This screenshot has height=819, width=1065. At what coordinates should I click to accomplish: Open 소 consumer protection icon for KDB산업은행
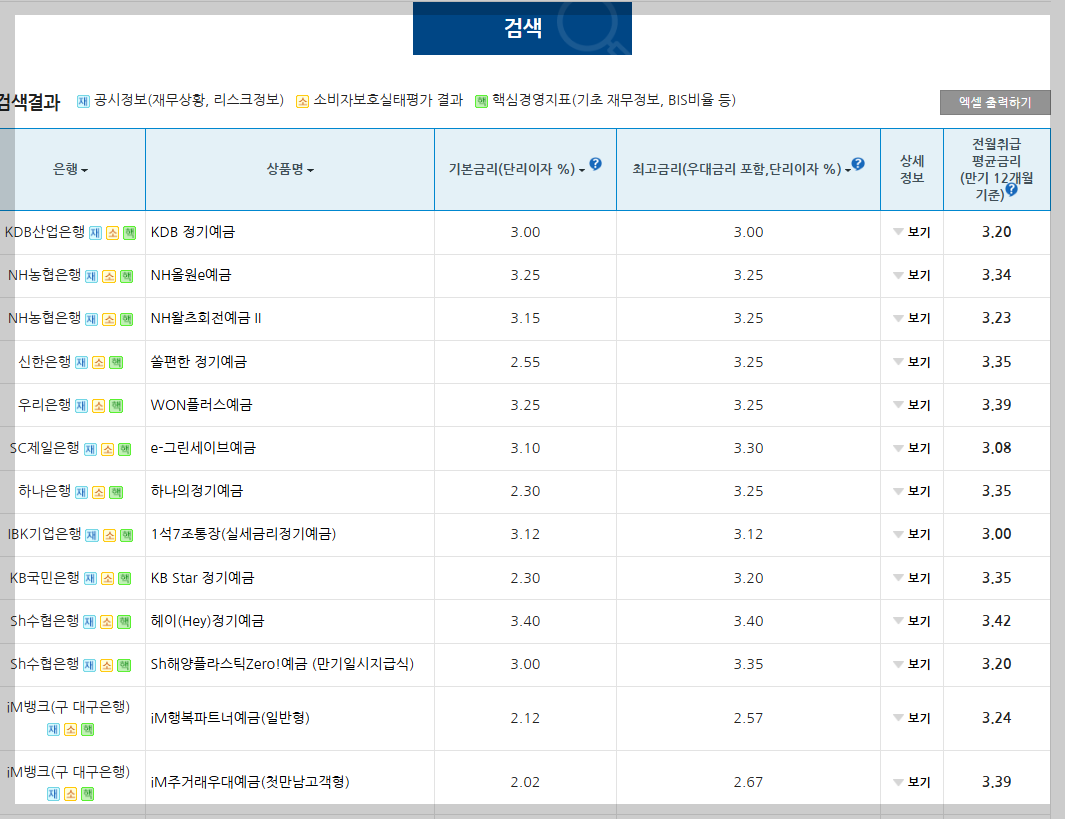113,233
